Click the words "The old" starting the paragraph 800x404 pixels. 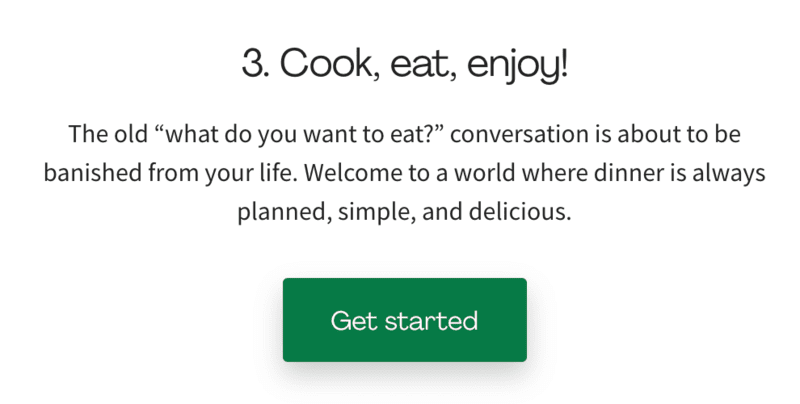coord(103,134)
